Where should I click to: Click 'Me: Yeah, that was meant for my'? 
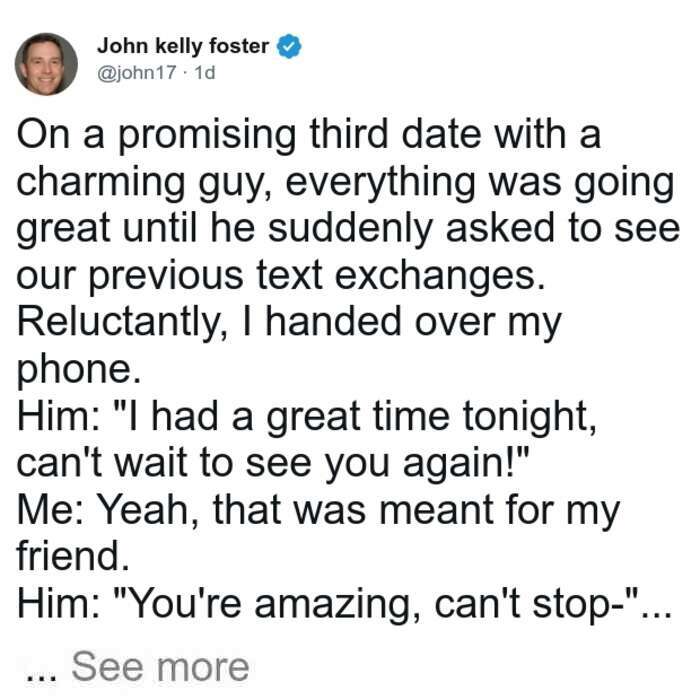click(318, 512)
